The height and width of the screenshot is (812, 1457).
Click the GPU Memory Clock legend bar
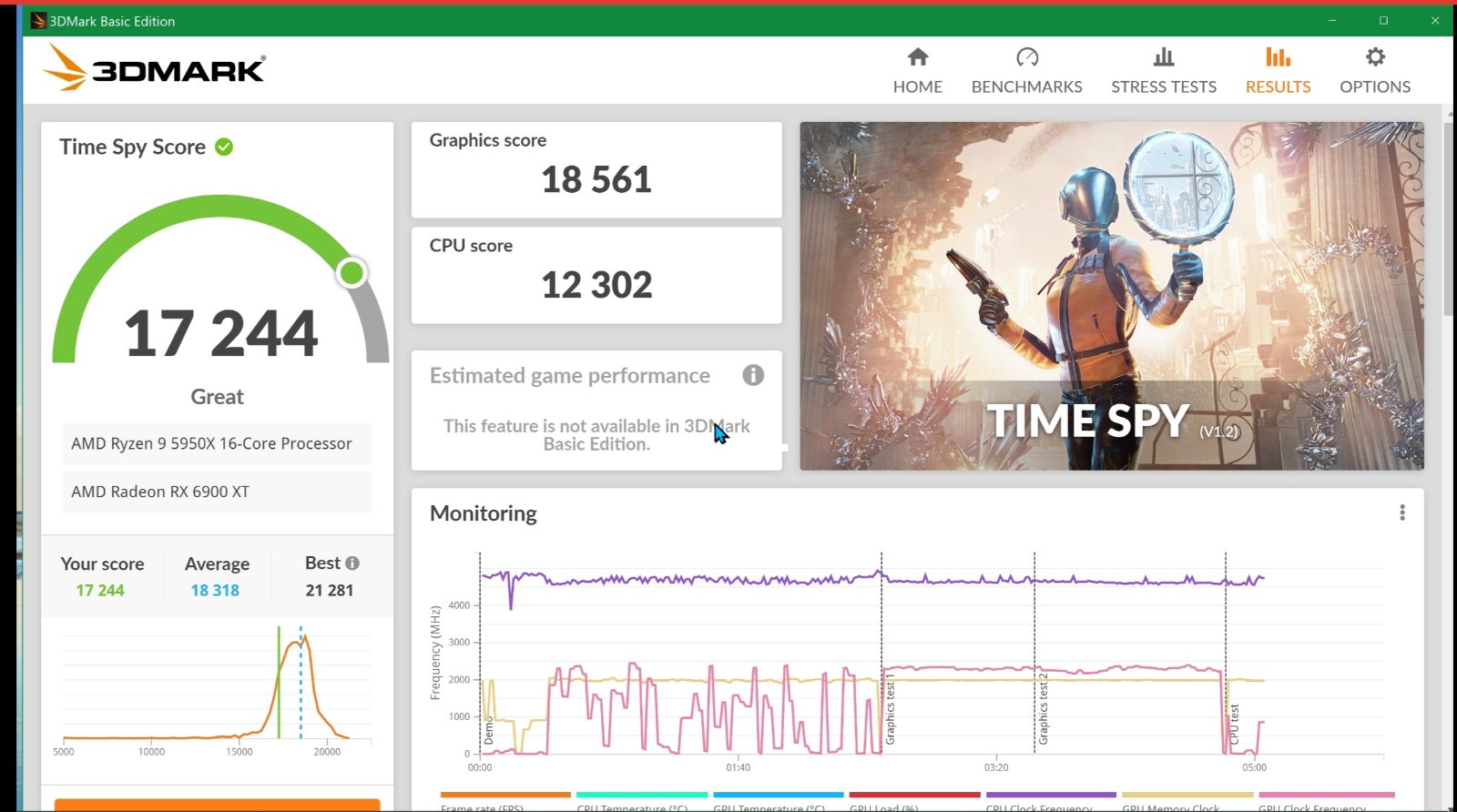click(x=1187, y=796)
